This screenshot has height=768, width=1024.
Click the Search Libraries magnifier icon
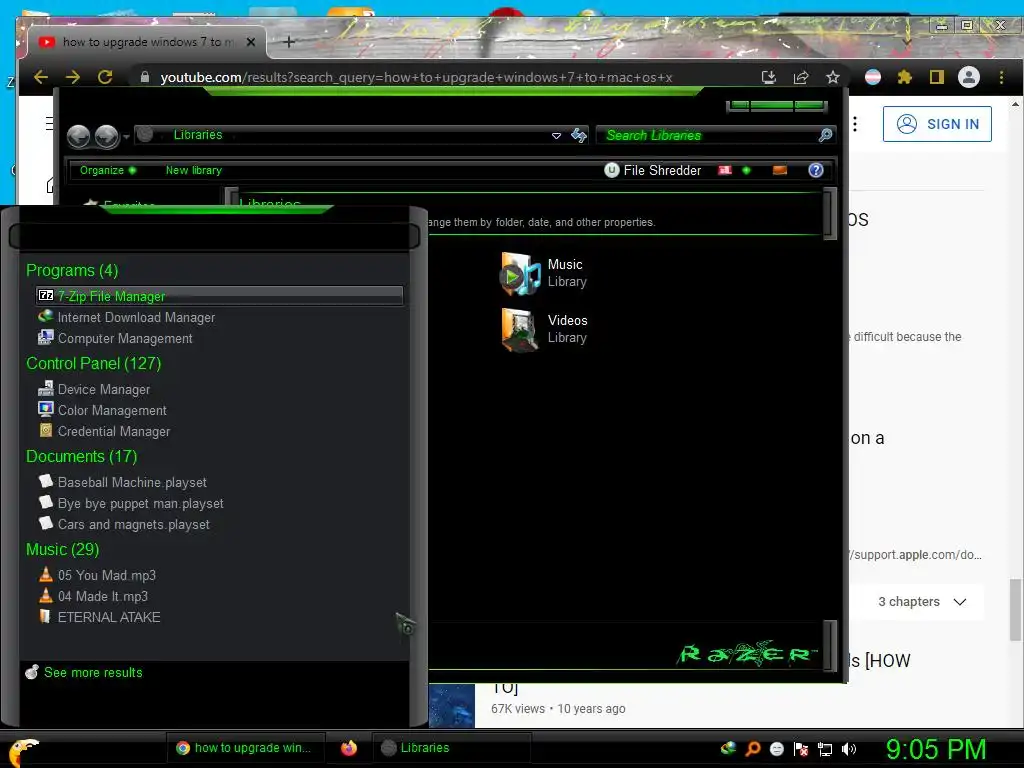click(x=825, y=135)
